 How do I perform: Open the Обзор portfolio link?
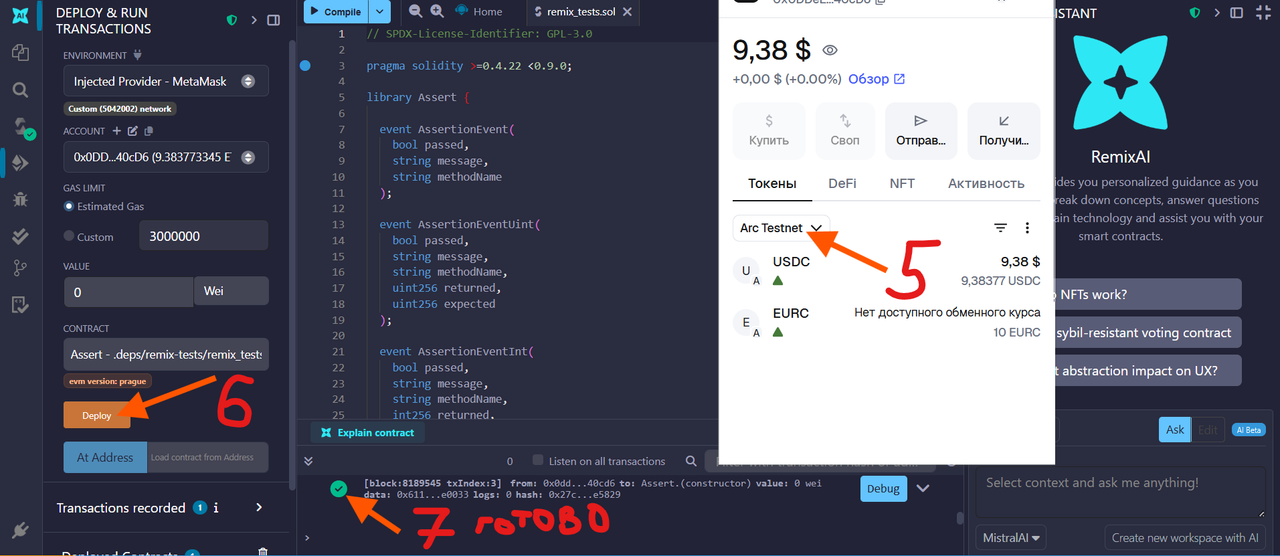[x=876, y=79]
